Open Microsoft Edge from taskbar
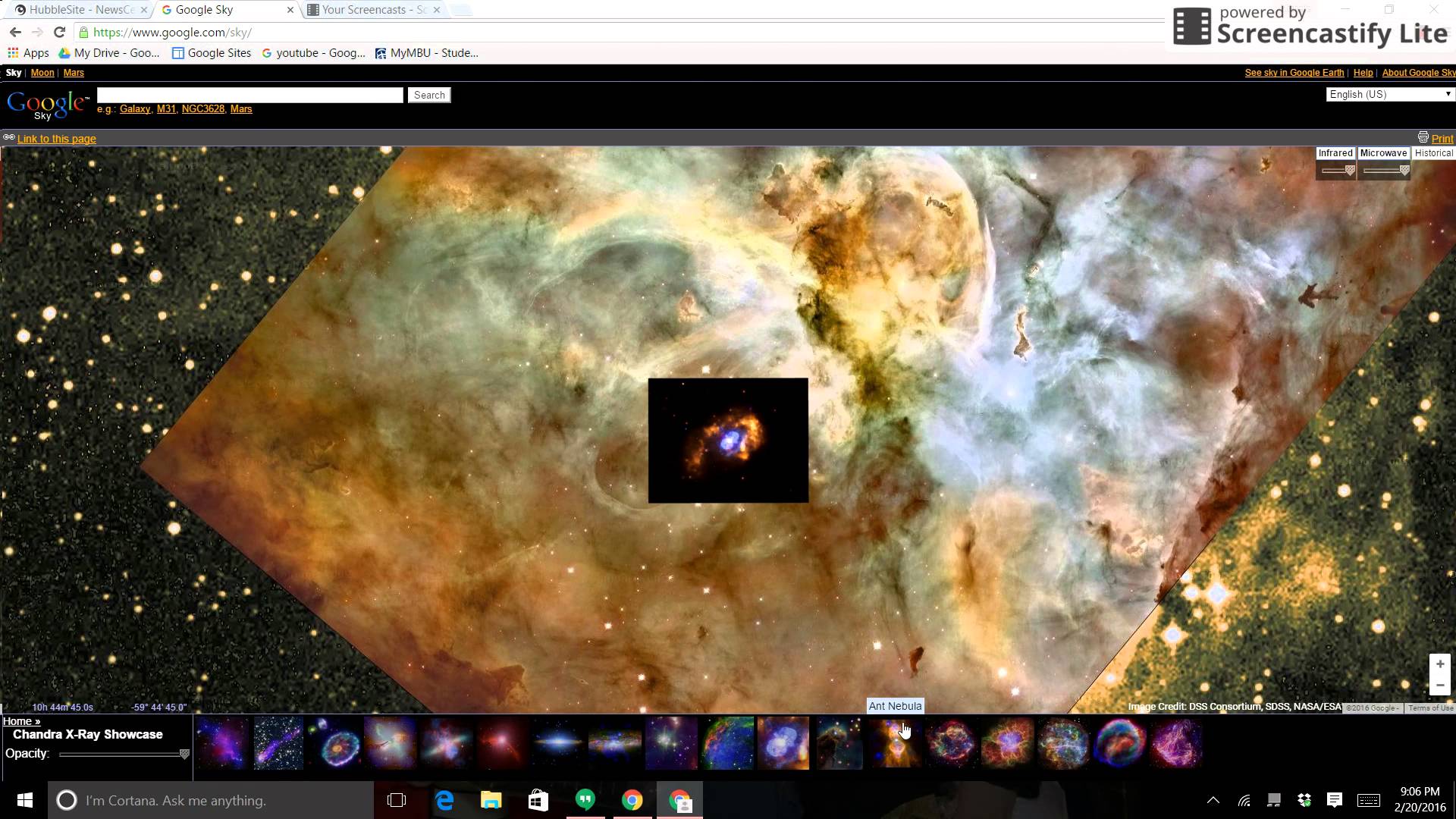The height and width of the screenshot is (819, 1456). 444,800
